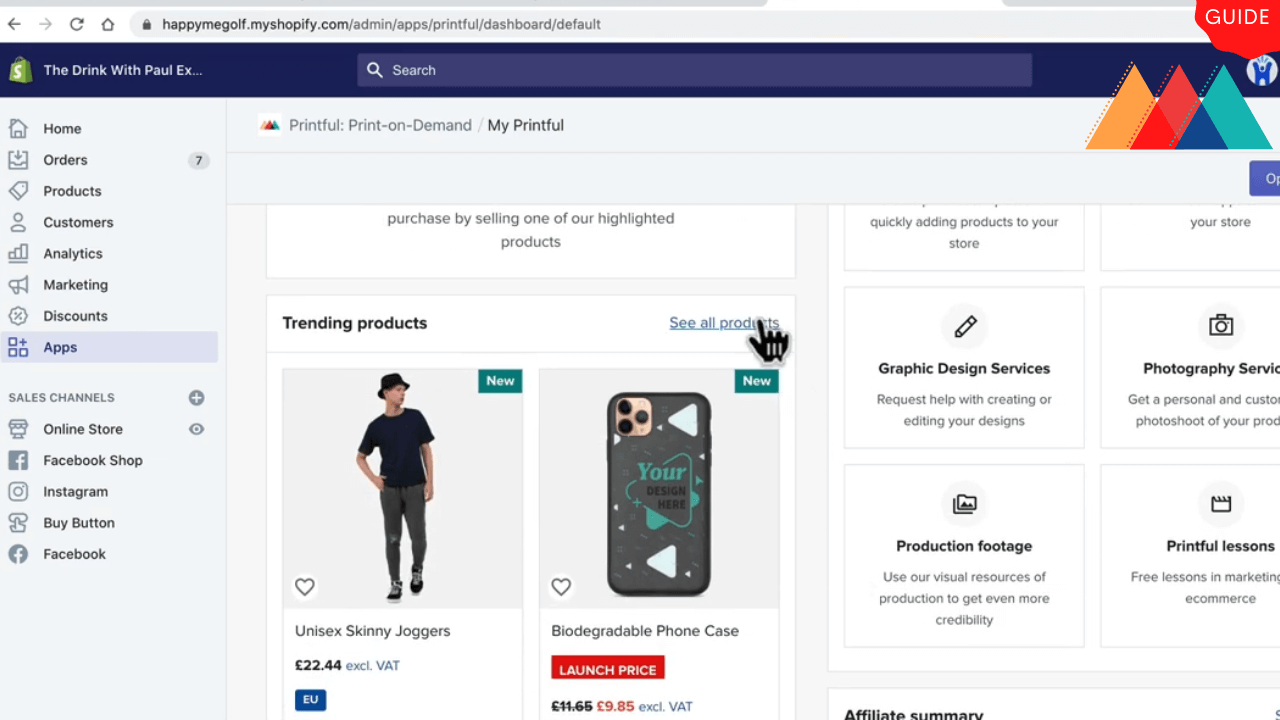Click the Printful logo in breadcrumb
1280x720 pixels.
point(269,125)
